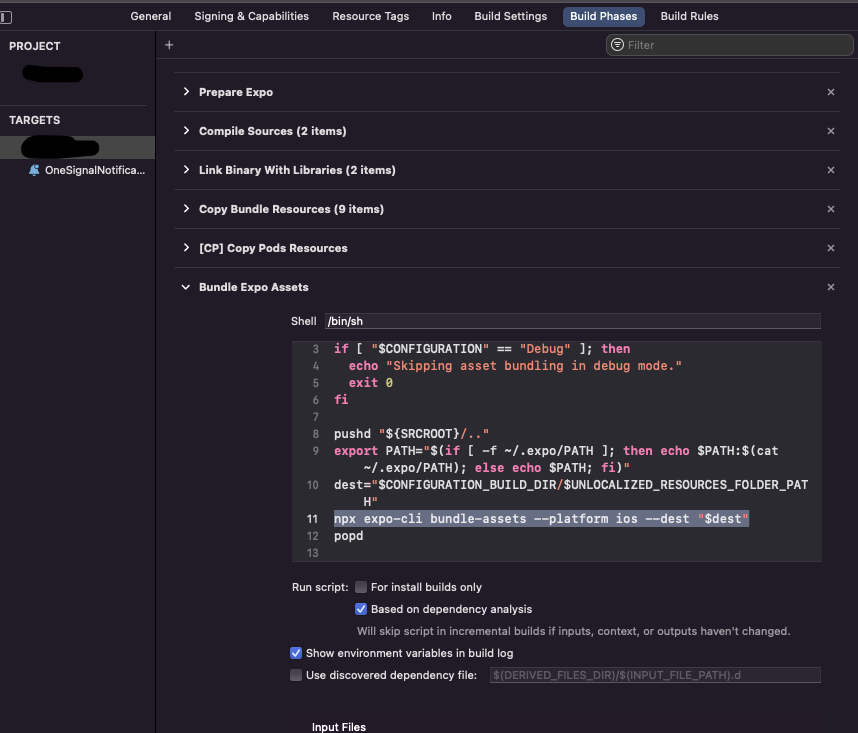Image resolution: width=858 pixels, height=733 pixels.
Task: Add a new build phase with plus
Action: coord(169,45)
